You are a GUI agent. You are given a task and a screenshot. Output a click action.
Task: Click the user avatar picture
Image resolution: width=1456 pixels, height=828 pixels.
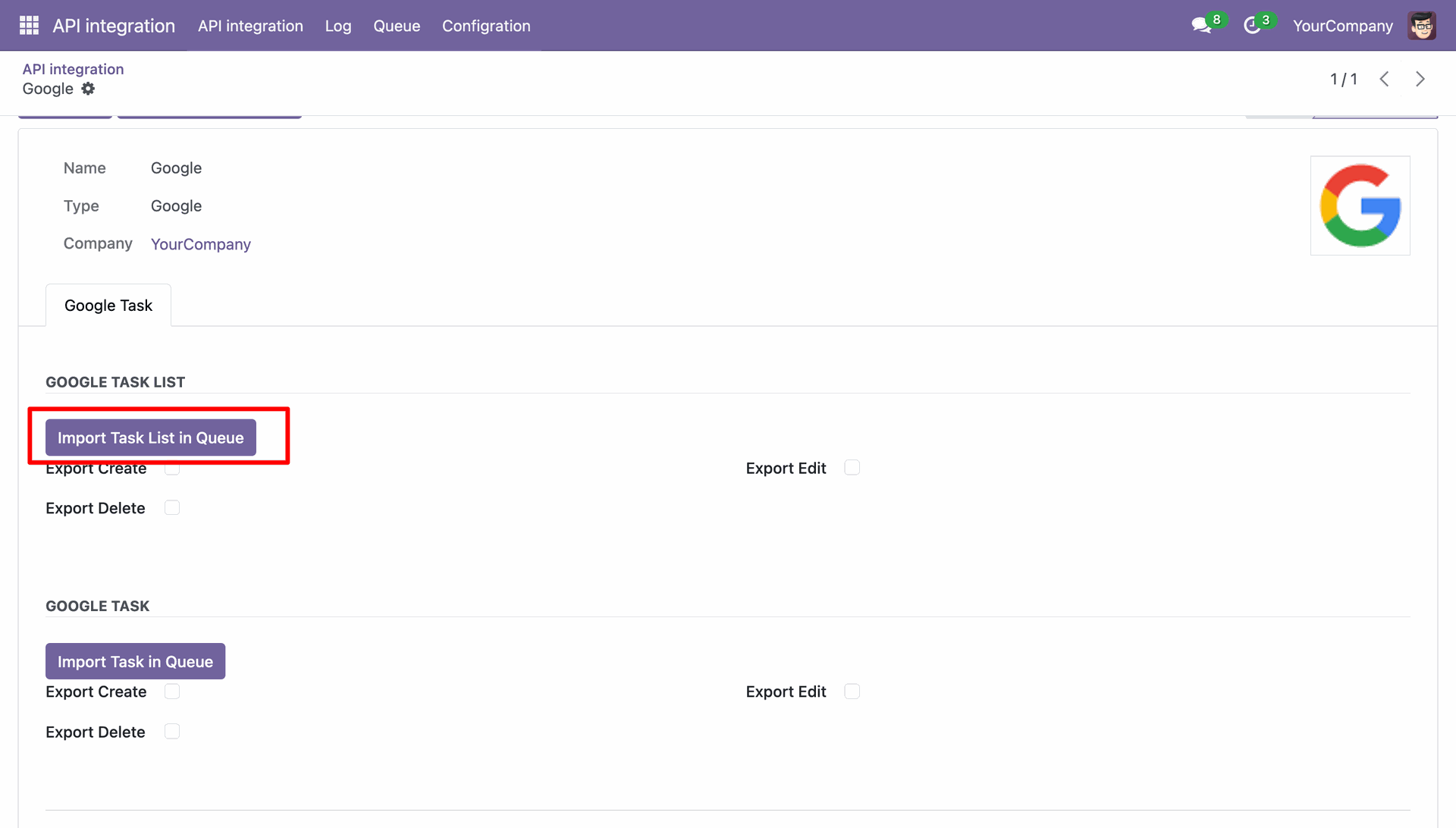pos(1422,26)
